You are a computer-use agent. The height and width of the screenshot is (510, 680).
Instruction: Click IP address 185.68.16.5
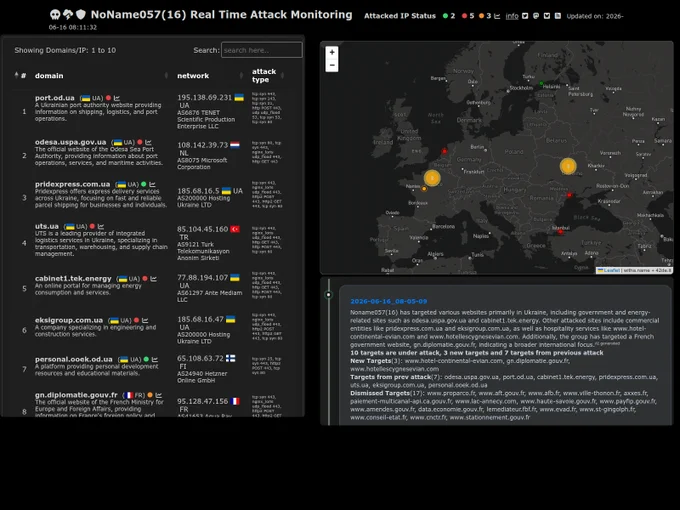coord(198,191)
